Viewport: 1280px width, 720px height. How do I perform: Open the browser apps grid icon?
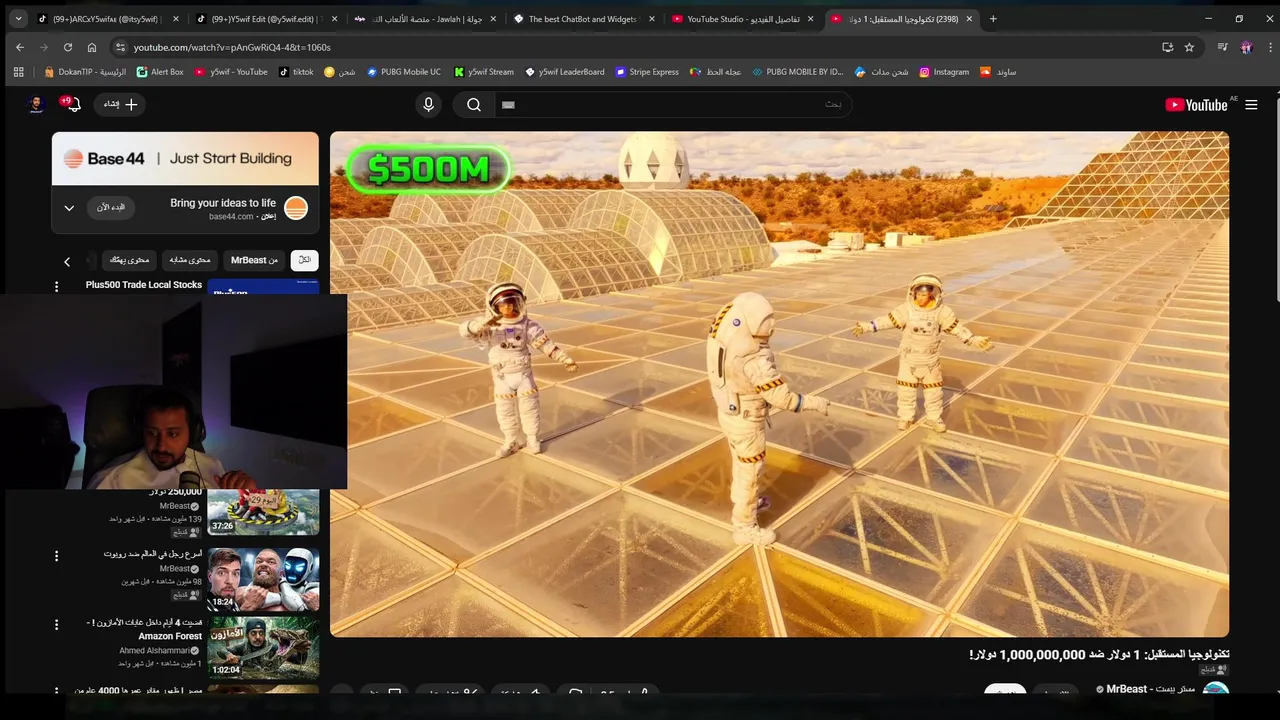pos(18,72)
